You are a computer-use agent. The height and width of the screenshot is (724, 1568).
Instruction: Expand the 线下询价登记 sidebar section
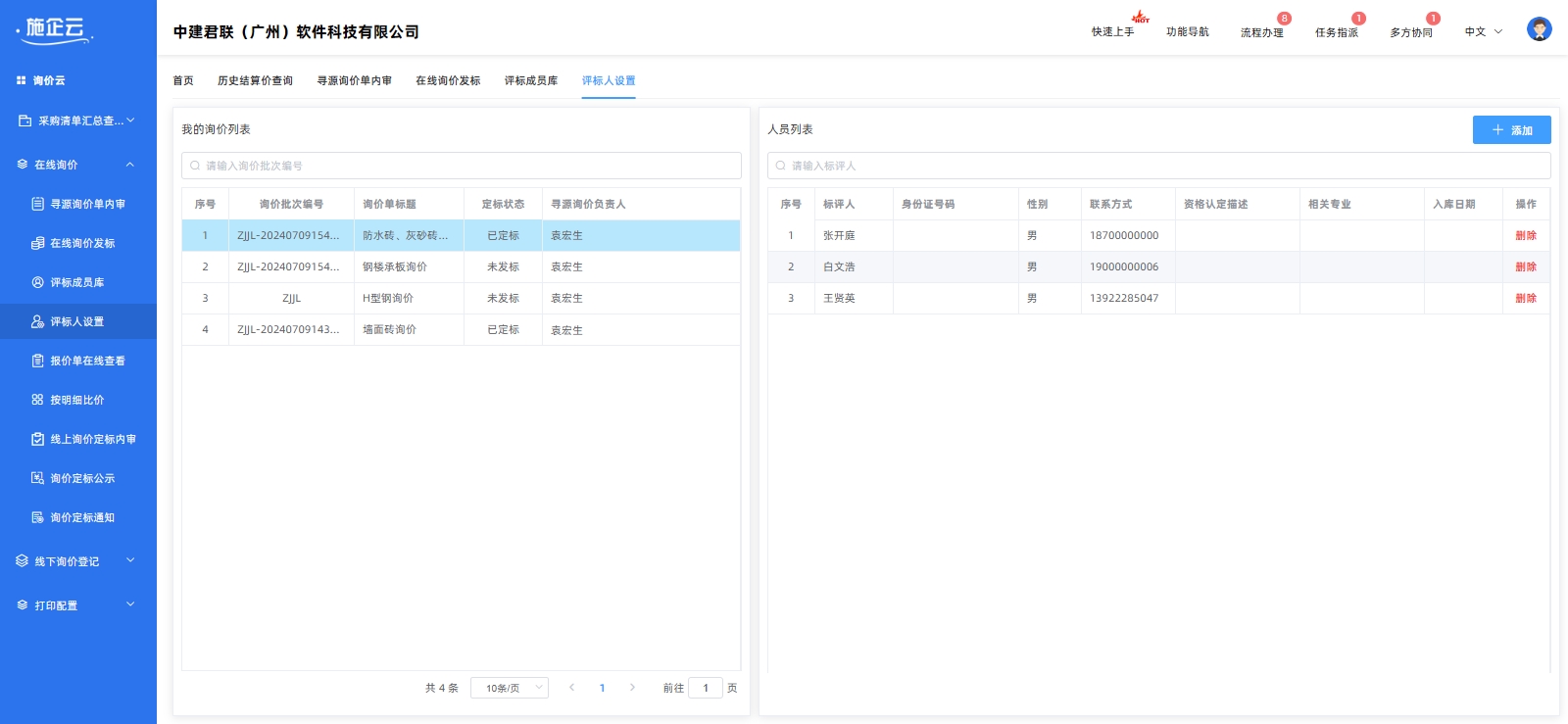point(129,561)
